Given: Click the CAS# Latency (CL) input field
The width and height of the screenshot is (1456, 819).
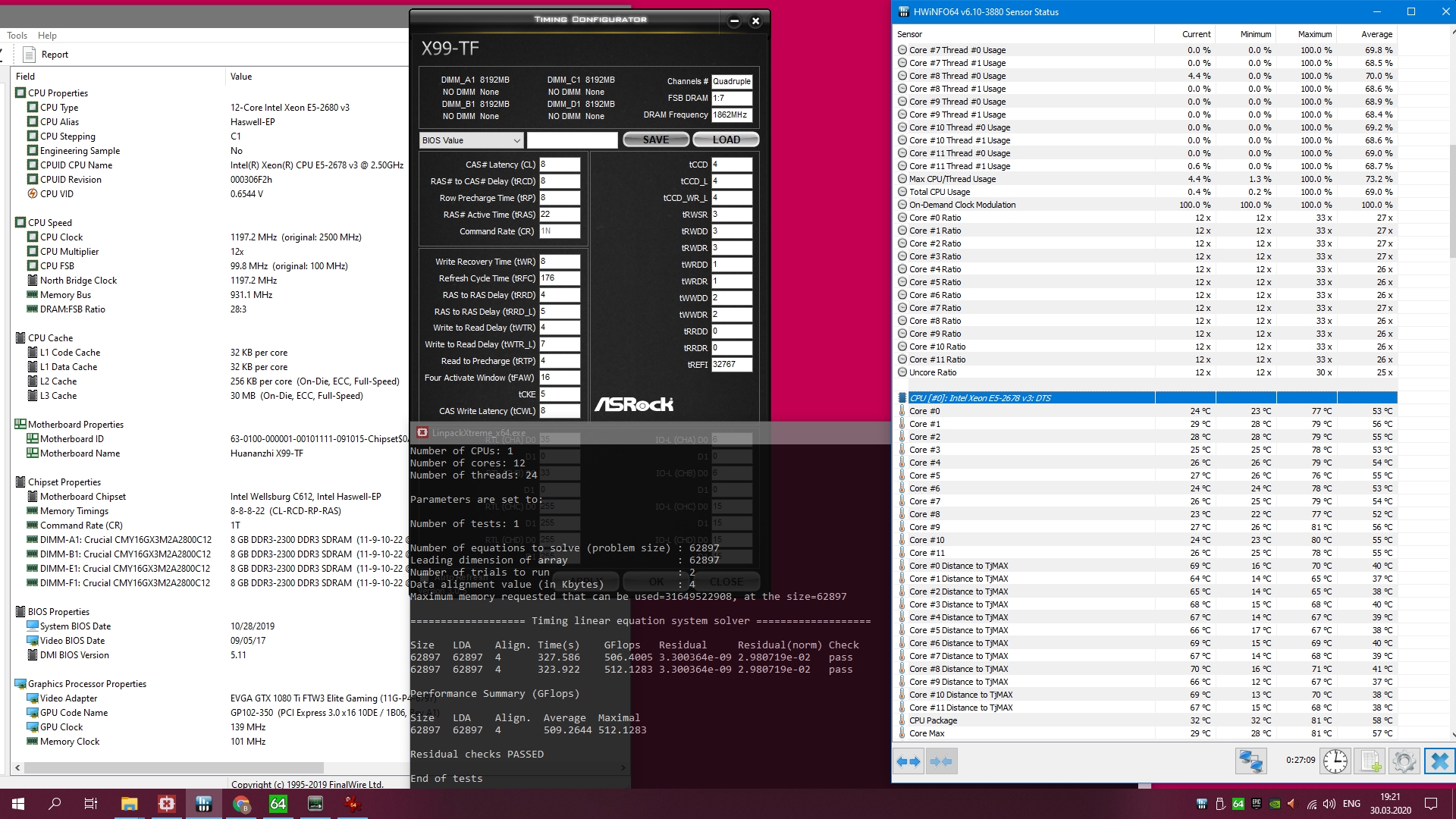Looking at the screenshot, I should point(560,165).
